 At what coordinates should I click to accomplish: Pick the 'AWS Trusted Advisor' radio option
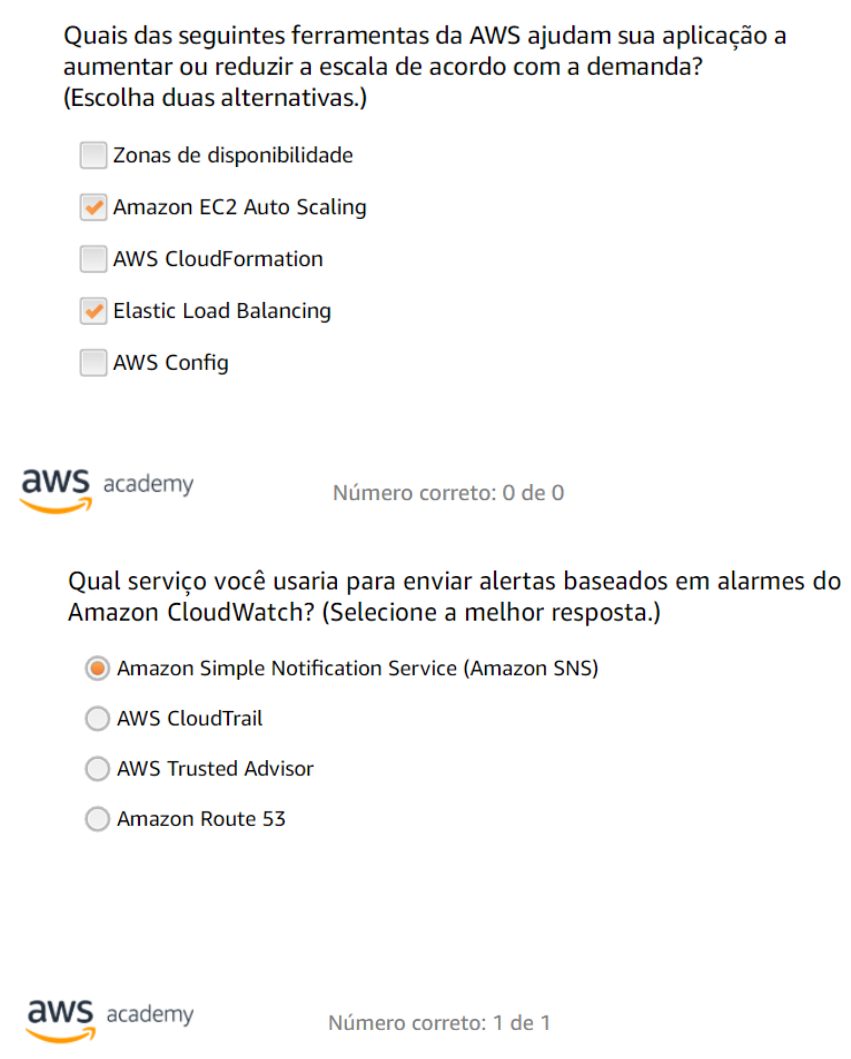(97, 769)
